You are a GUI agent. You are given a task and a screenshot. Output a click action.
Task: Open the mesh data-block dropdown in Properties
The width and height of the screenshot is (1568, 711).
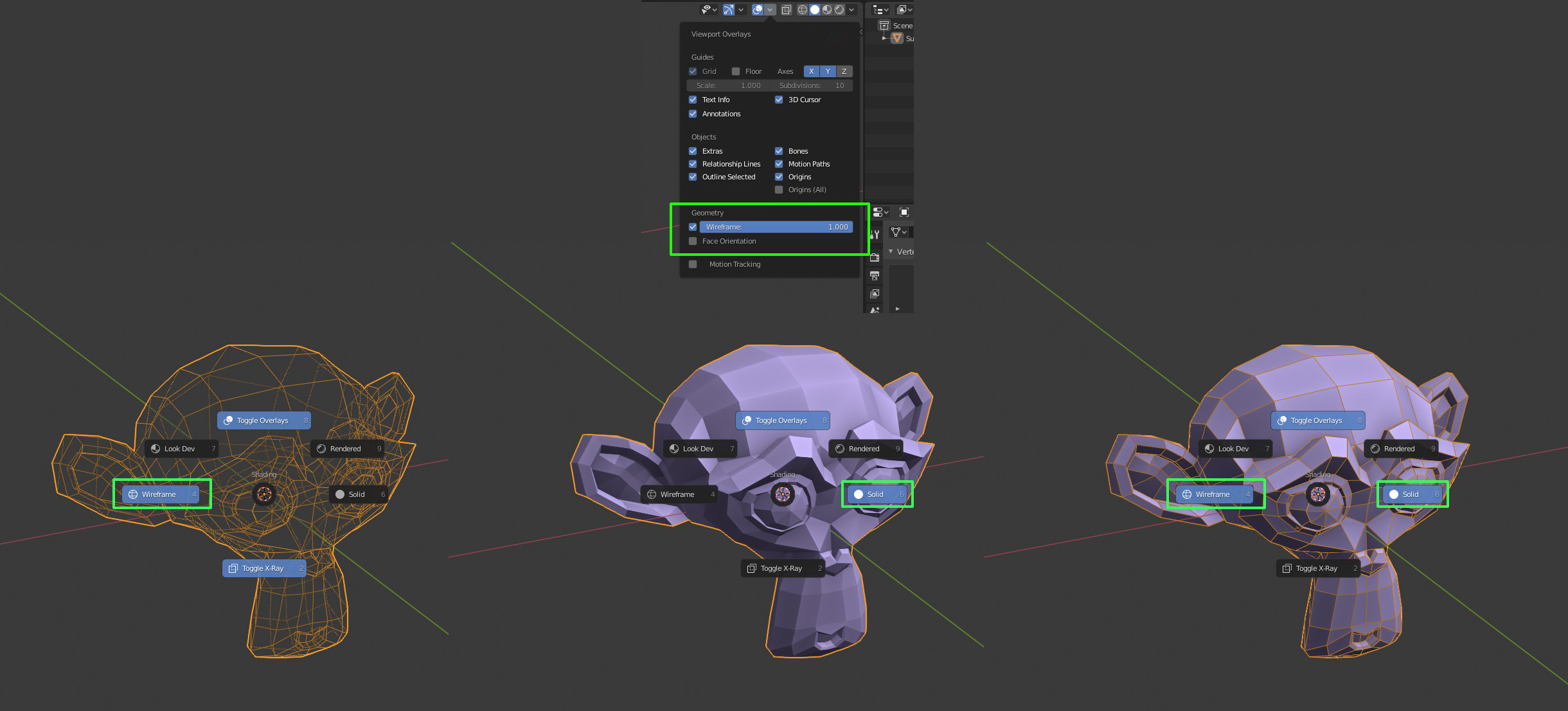[x=898, y=231]
